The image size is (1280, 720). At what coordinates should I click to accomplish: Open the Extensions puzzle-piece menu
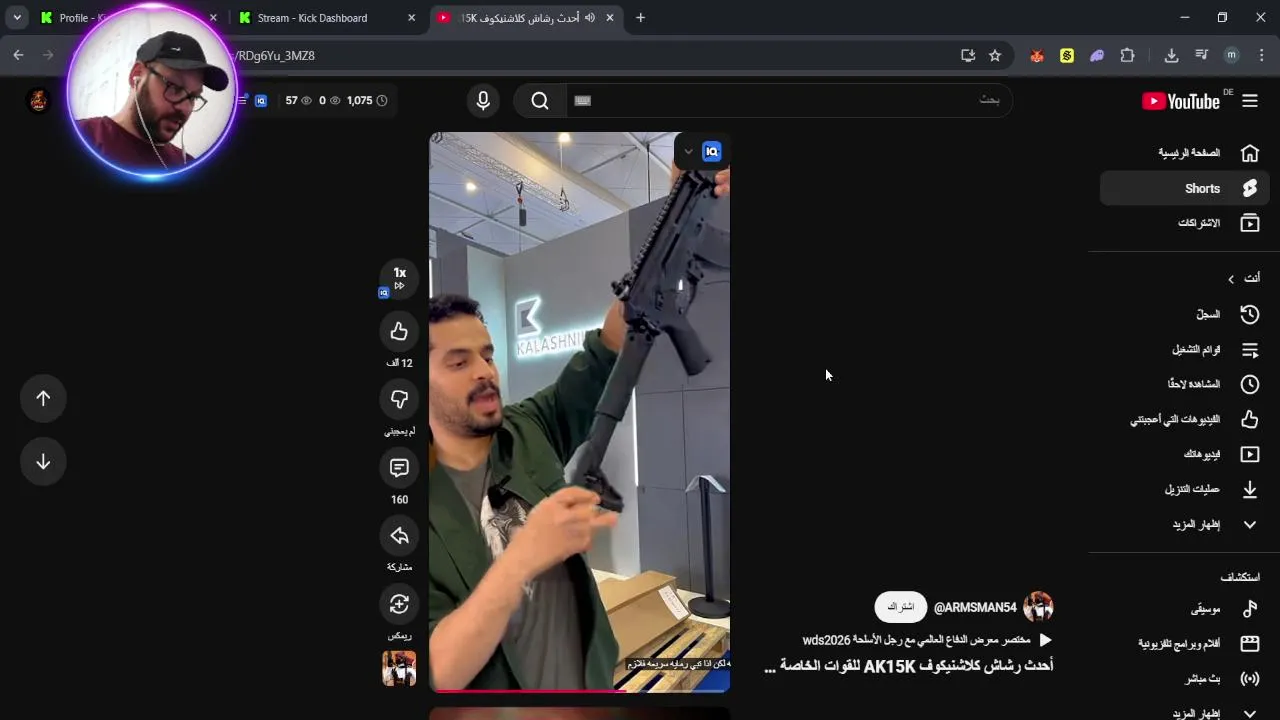[1128, 56]
